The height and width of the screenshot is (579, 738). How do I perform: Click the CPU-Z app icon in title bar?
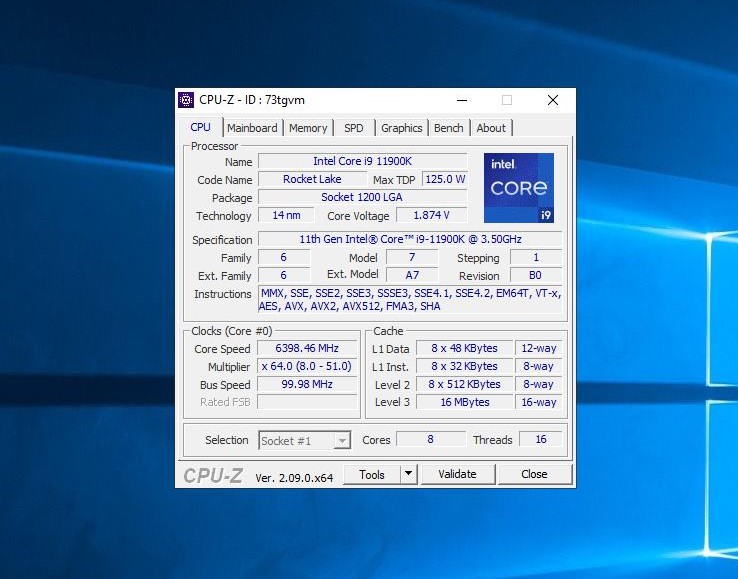(x=186, y=100)
